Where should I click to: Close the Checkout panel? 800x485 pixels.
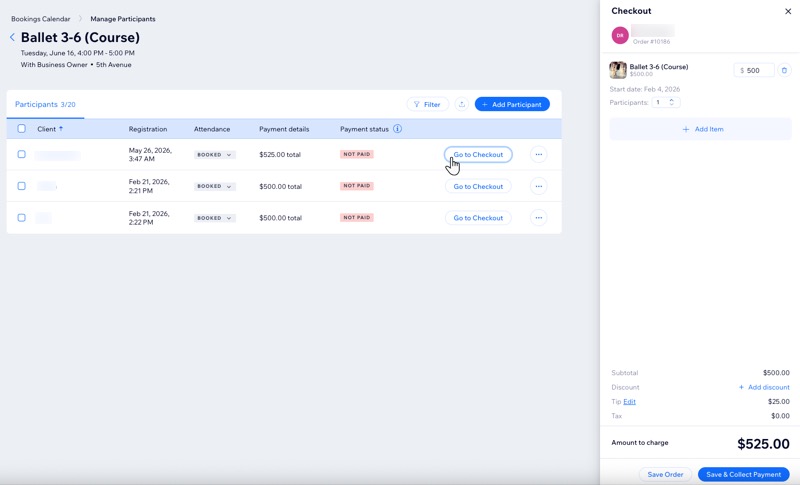788,11
